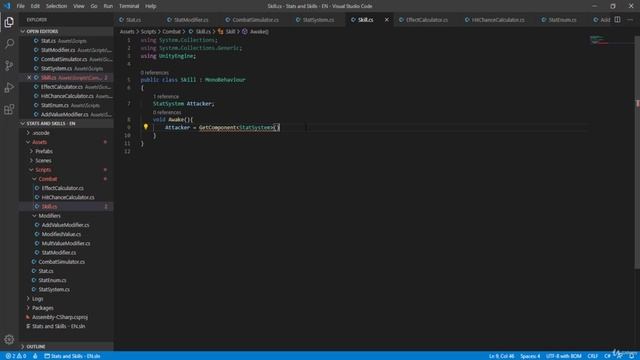Collapse the Stats and Skills - EN section
640x360 pixels.
[x=67, y=123]
